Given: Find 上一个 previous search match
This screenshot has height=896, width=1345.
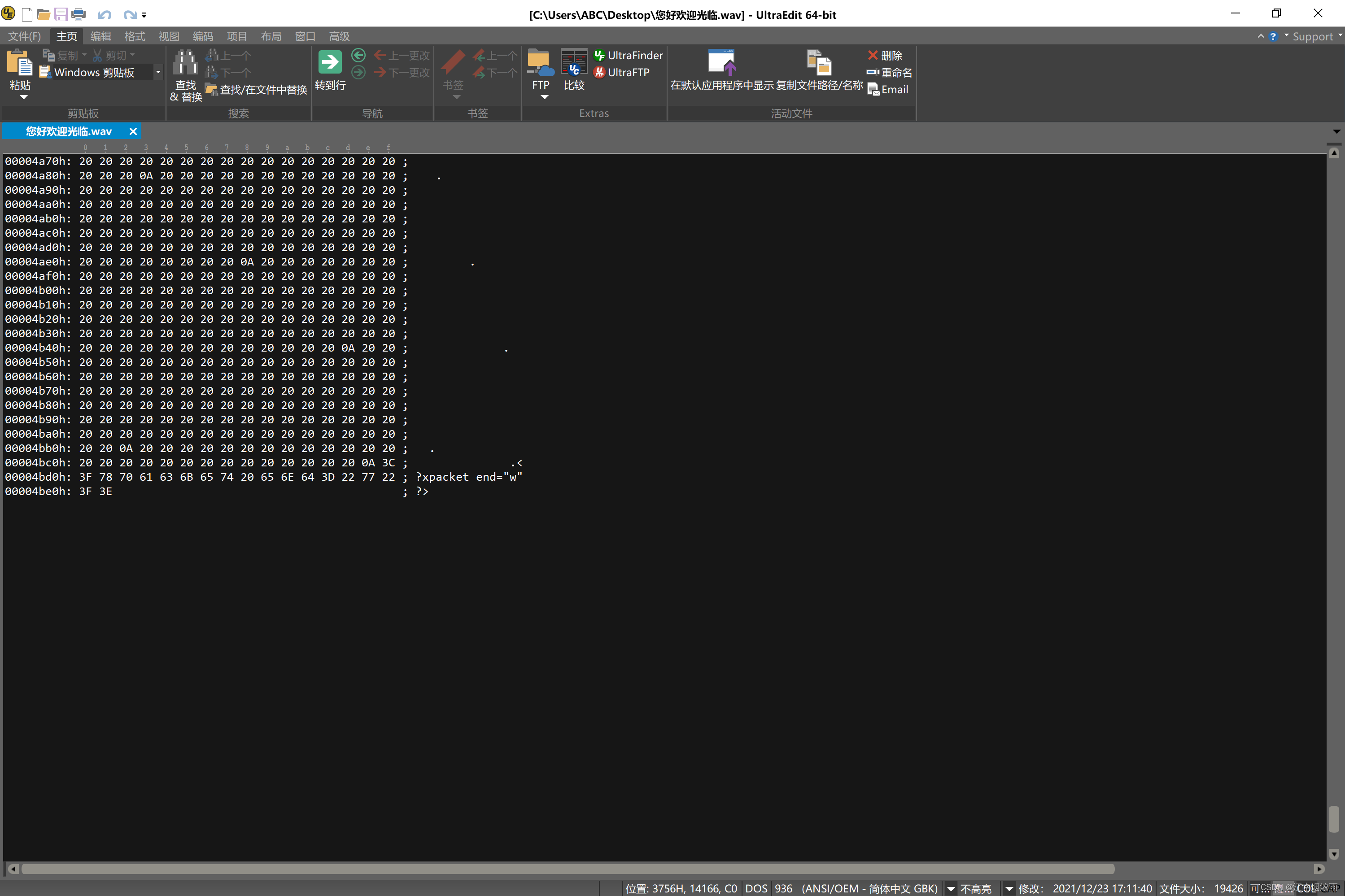Looking at the screenshot, I should [229, 56].
